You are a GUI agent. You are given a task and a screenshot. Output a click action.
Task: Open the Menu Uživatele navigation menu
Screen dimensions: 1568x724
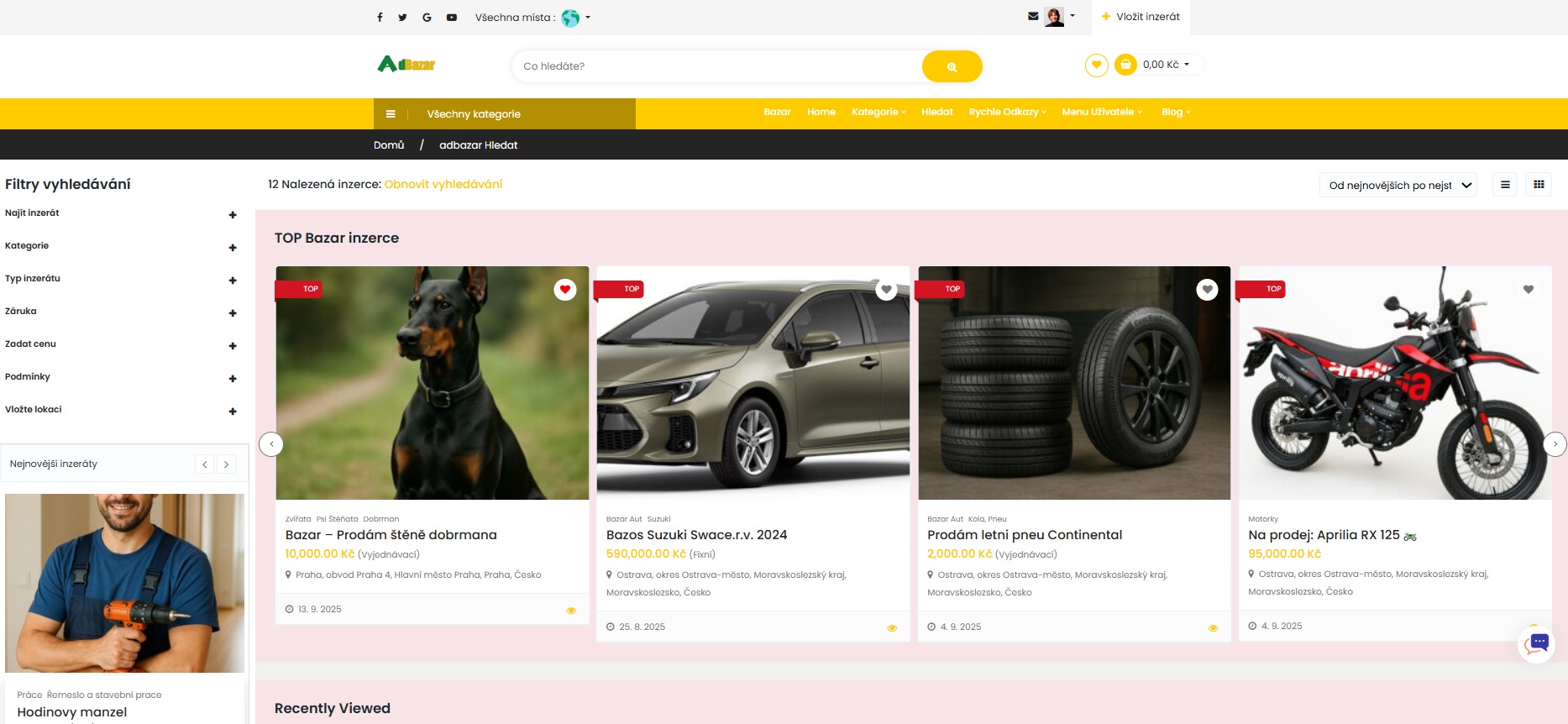click(x=1102, y=112)
